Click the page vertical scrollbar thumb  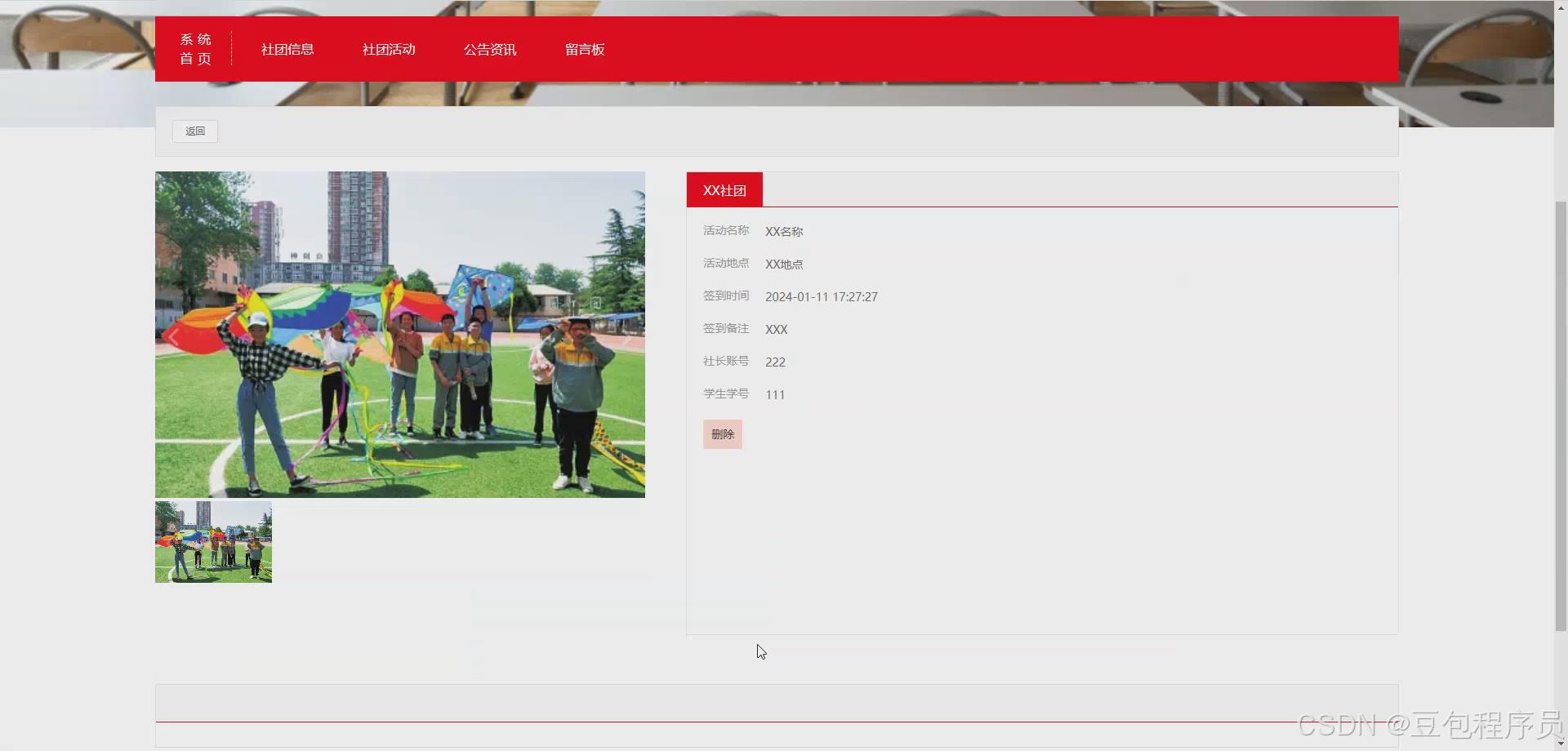click(1561, 416)
